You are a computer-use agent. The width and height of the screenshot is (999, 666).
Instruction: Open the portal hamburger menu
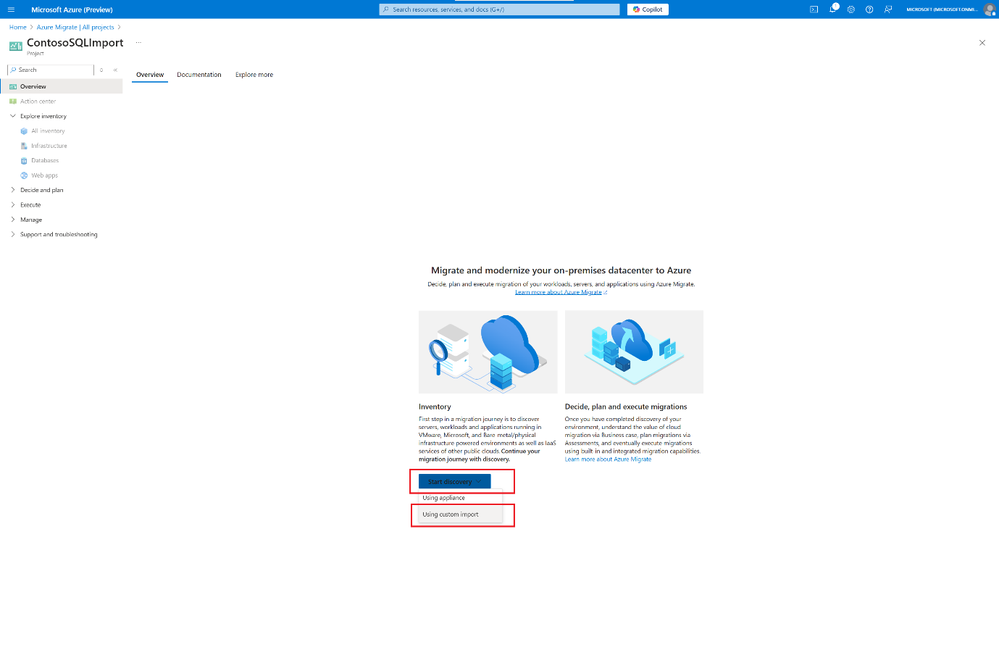click(11, 10)
